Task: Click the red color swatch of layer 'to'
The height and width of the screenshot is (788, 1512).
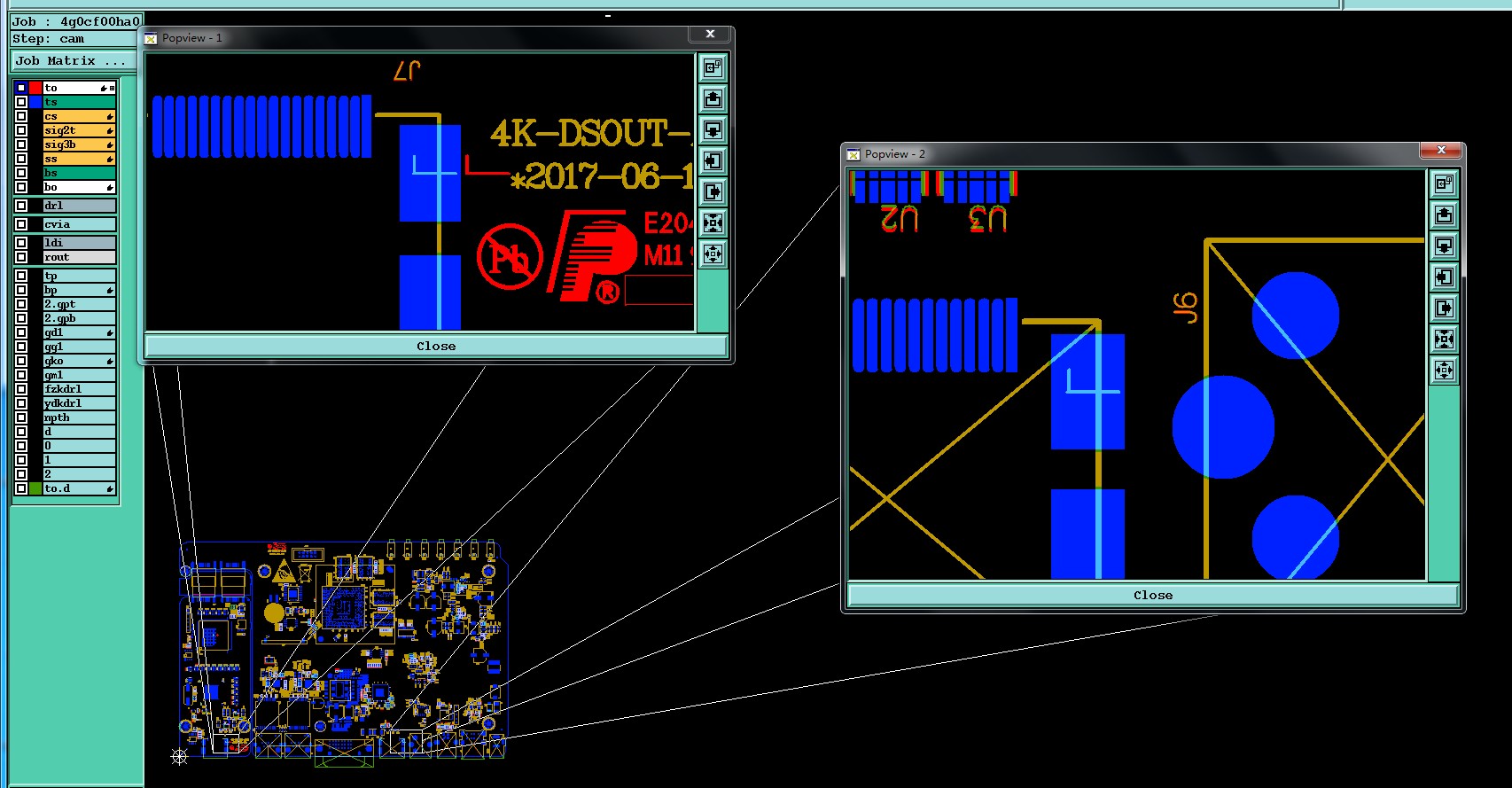Action: (x=35, y=88)
